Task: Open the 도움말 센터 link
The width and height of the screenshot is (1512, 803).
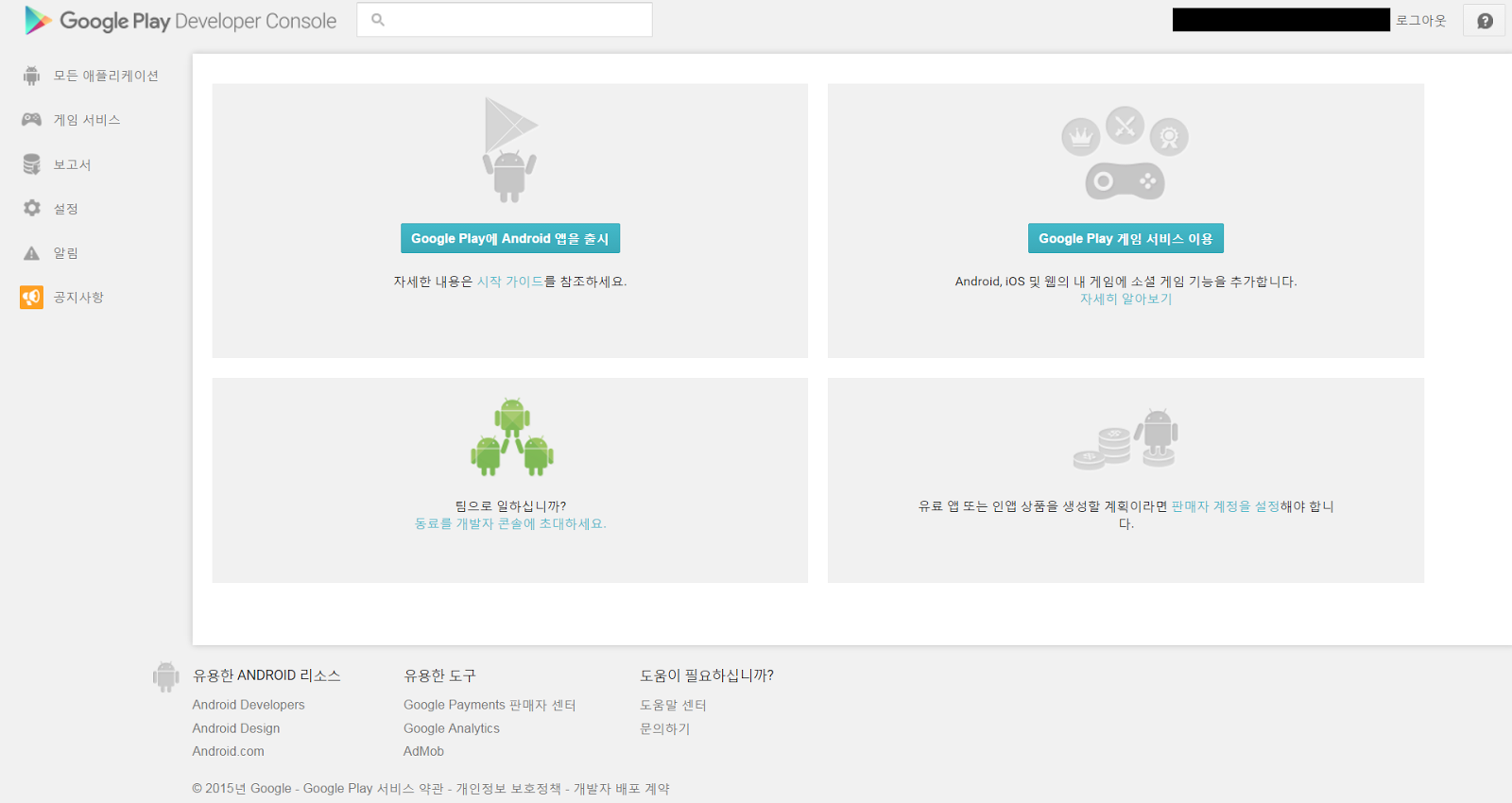Action: tap(673, 705)
